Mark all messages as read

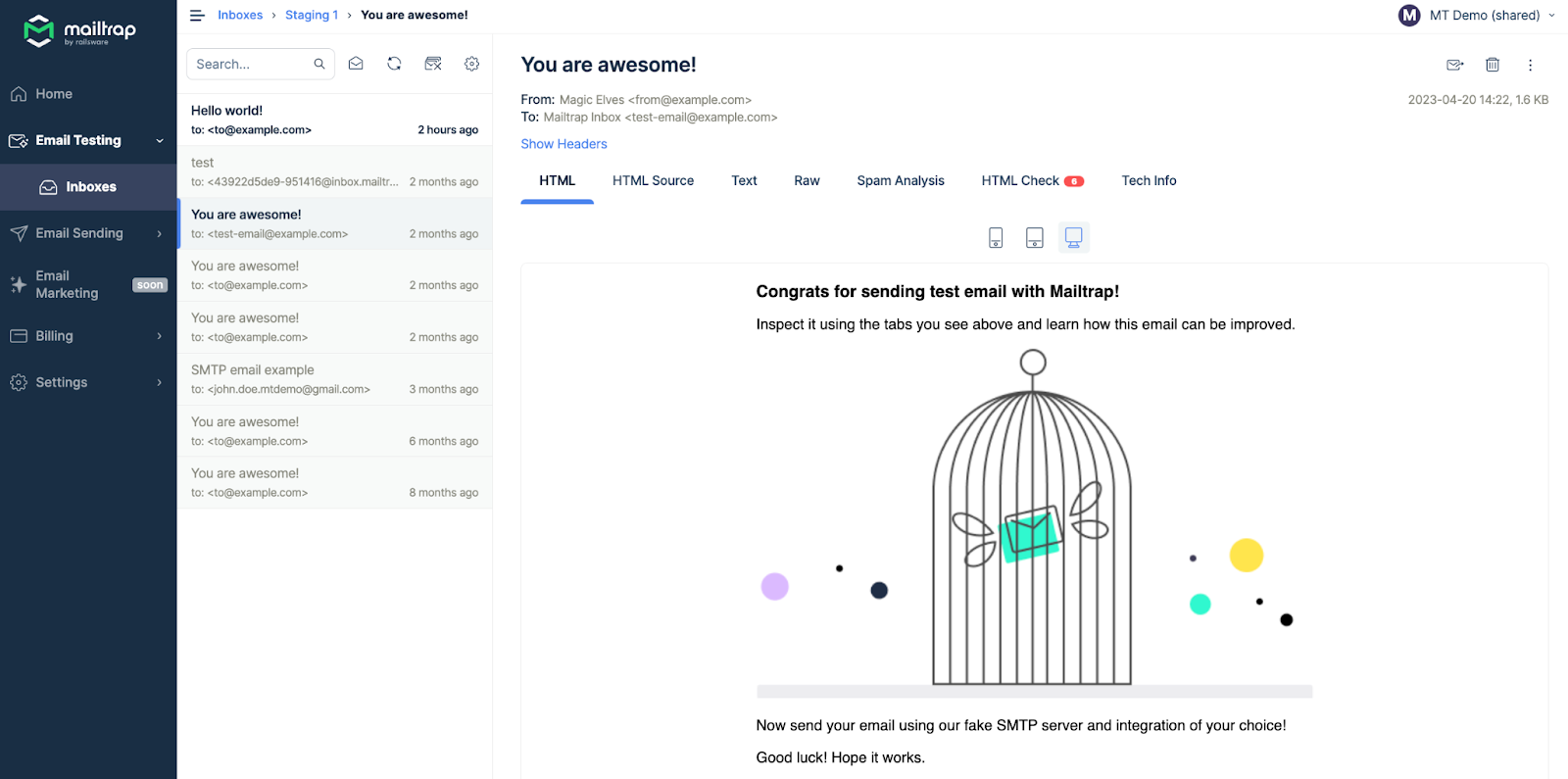tap(356, 64)
